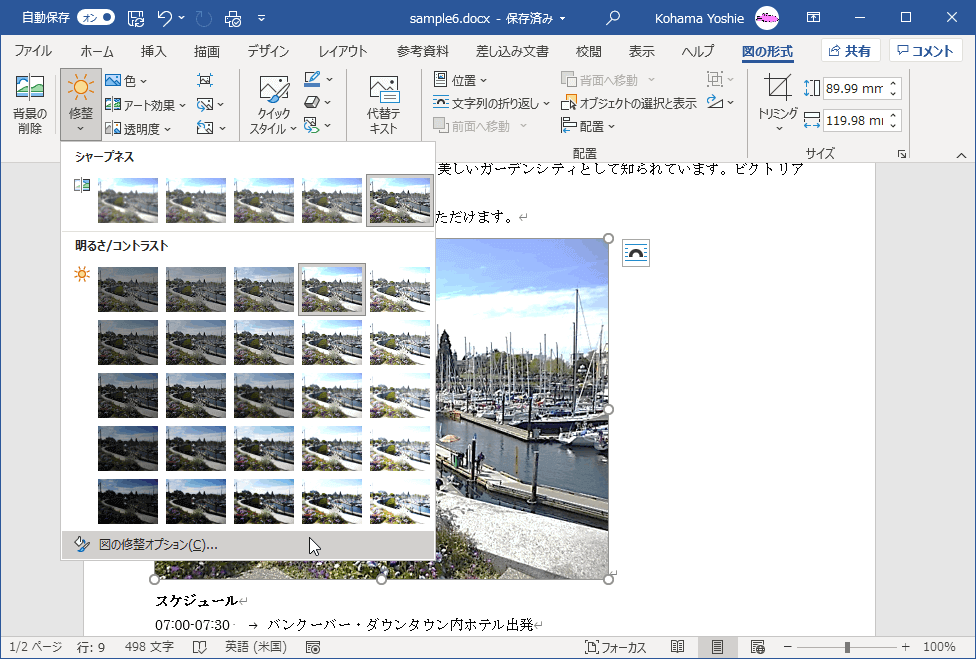Collapse the ribbon with the chevron

click(961, 155)
